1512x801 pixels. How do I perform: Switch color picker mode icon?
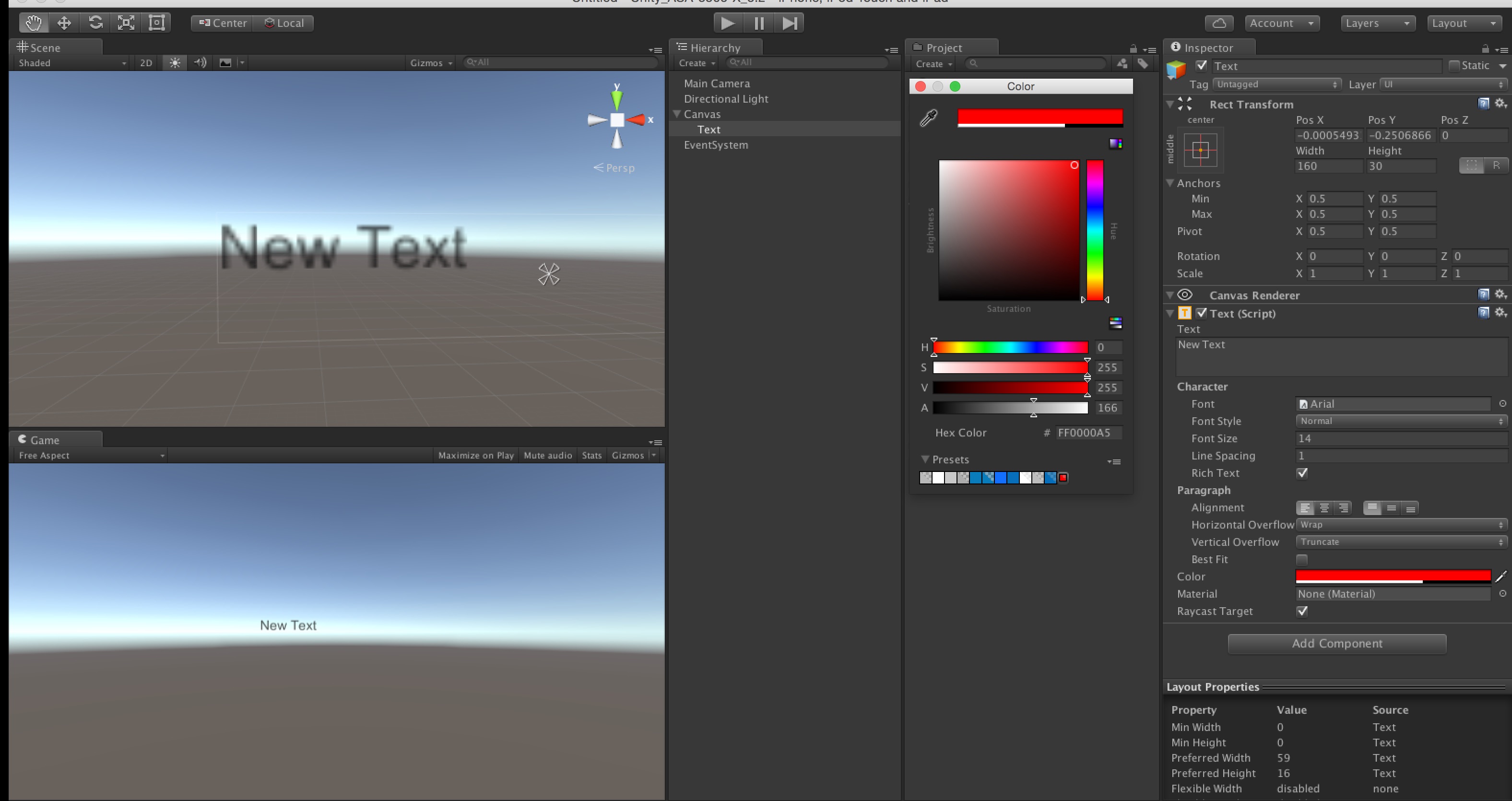(x=1115, y=144)
